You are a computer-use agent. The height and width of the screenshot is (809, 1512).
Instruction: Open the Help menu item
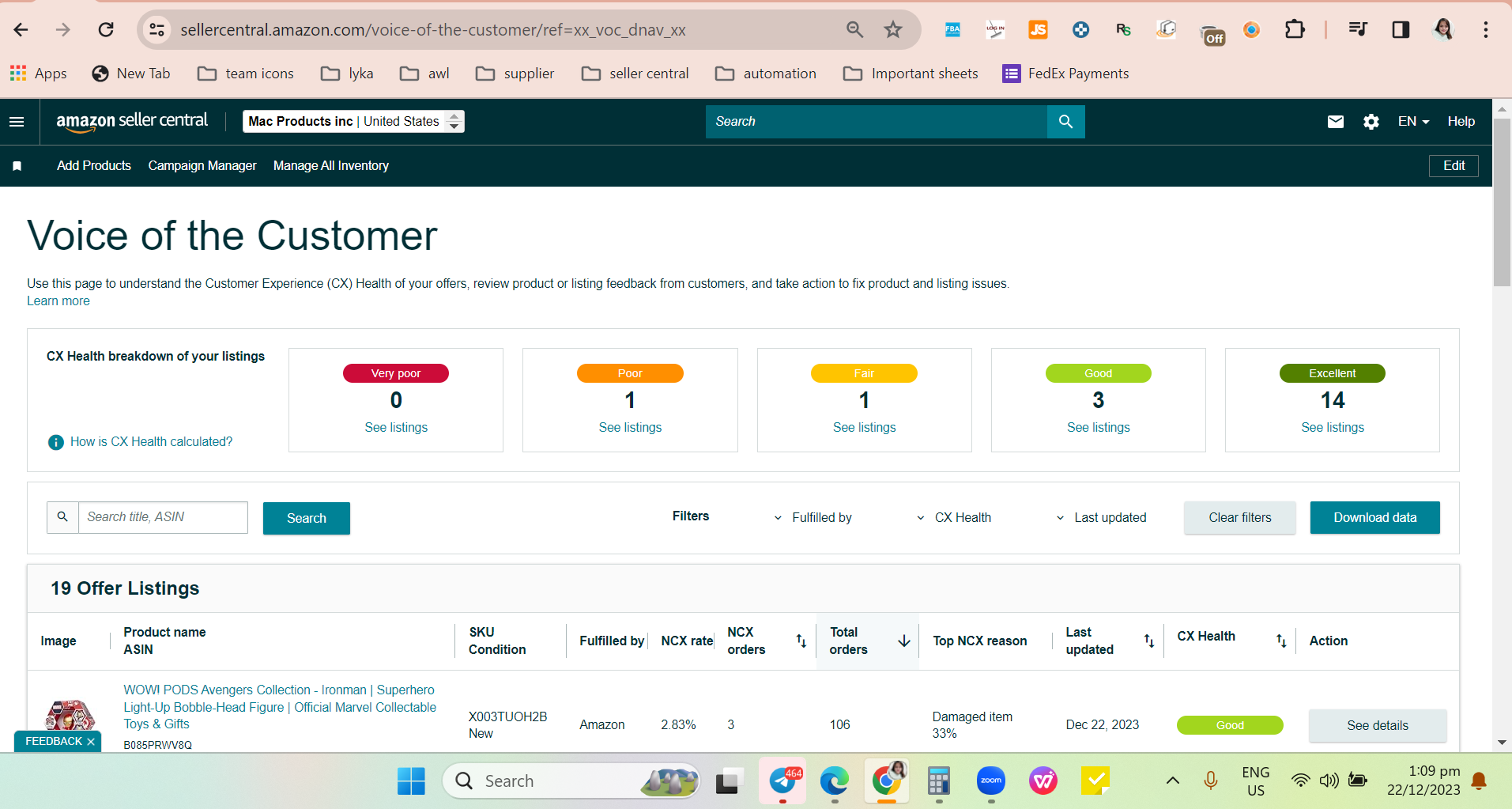[x=1461, y=122]
